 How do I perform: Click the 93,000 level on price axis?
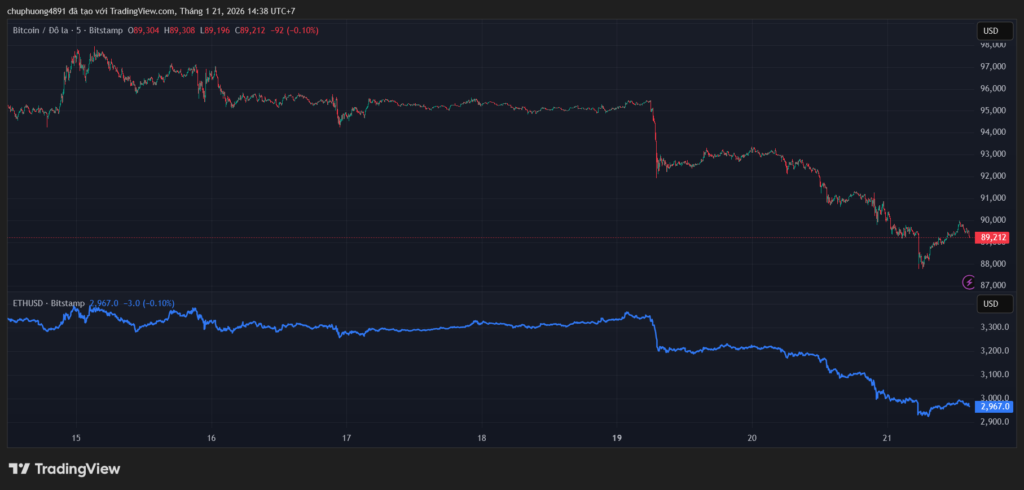coord(992,154)
